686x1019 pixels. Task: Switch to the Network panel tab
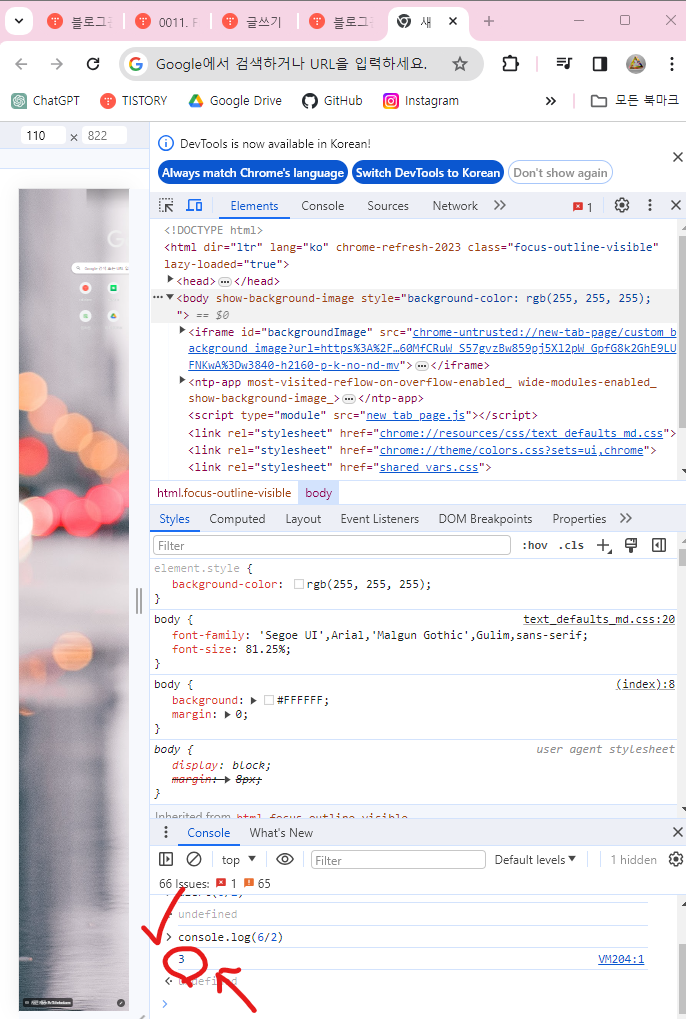[x=455, y=206]
